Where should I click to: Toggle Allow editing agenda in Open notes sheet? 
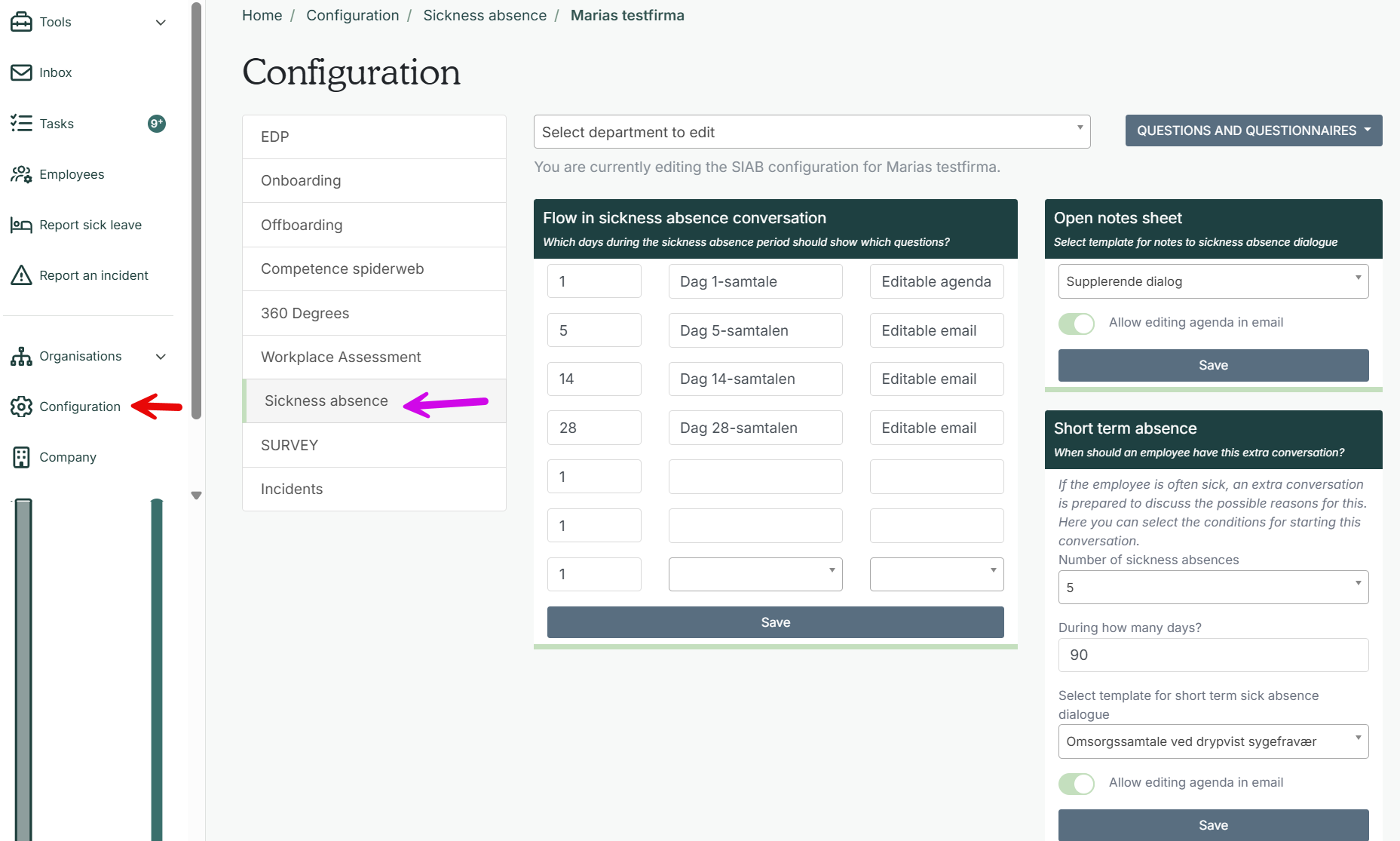click(1077, 324)
